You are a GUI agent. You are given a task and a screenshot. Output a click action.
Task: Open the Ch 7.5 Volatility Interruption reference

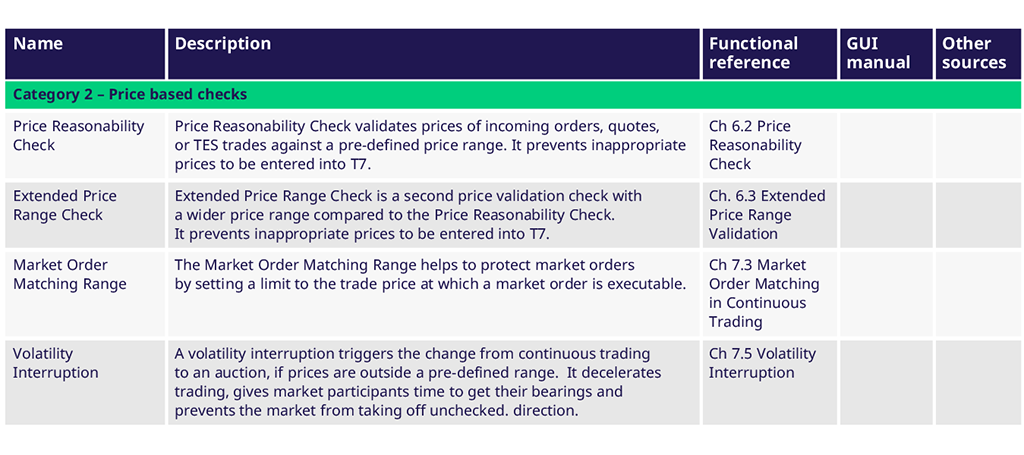762,363
